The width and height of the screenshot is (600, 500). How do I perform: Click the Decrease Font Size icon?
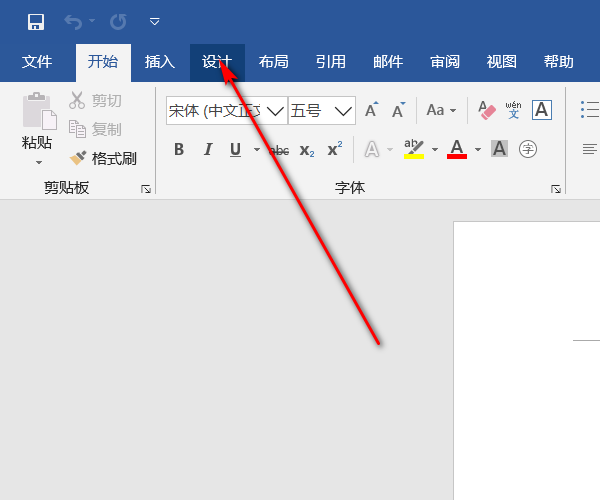click(x=398, y=110)
